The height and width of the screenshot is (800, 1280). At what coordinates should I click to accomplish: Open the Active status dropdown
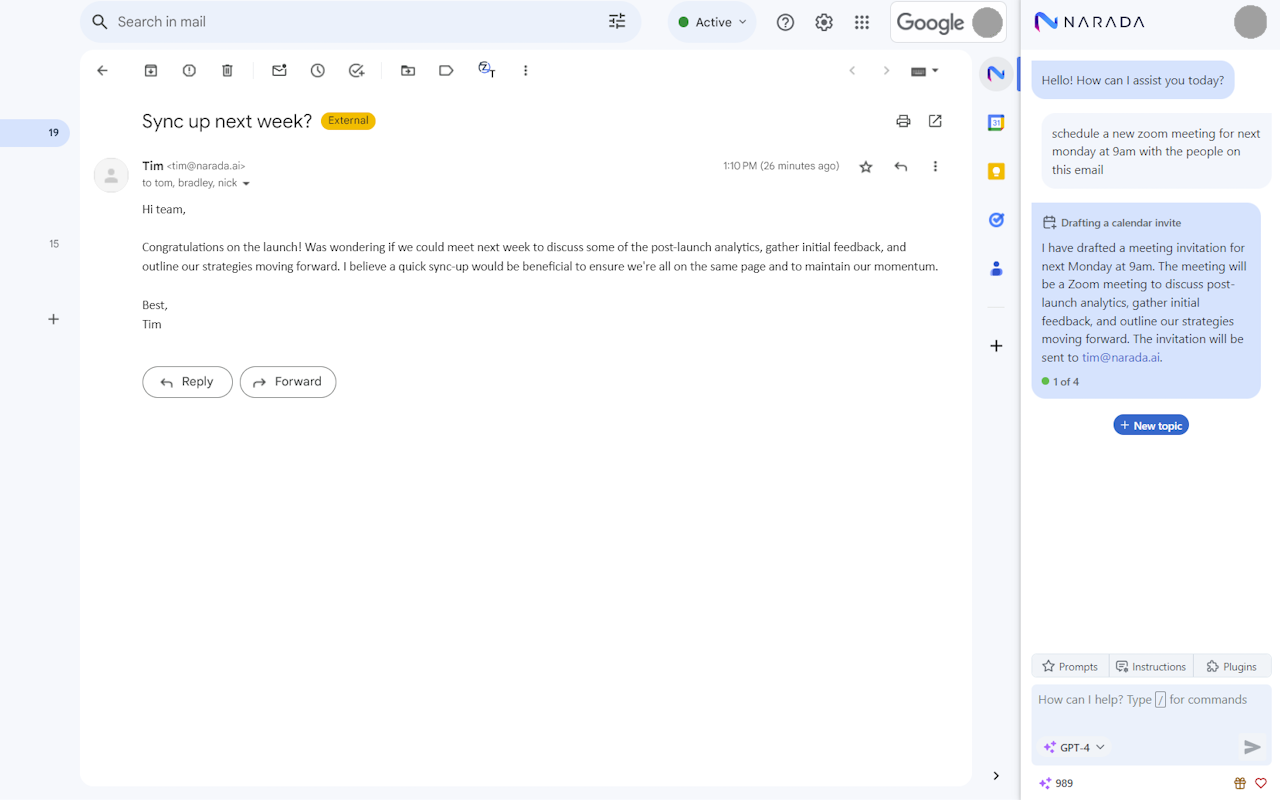(x=711, y=21)
